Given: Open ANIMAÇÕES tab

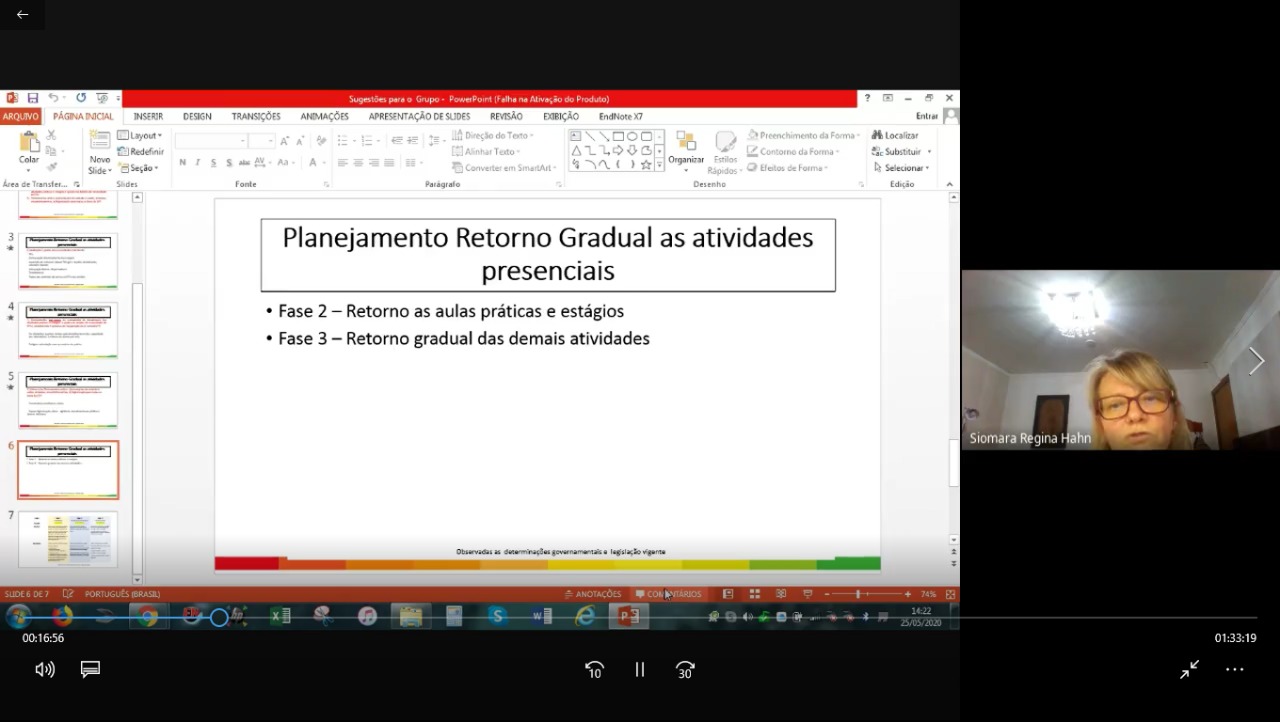Looking at the screenshot, I should click(324, 116).
